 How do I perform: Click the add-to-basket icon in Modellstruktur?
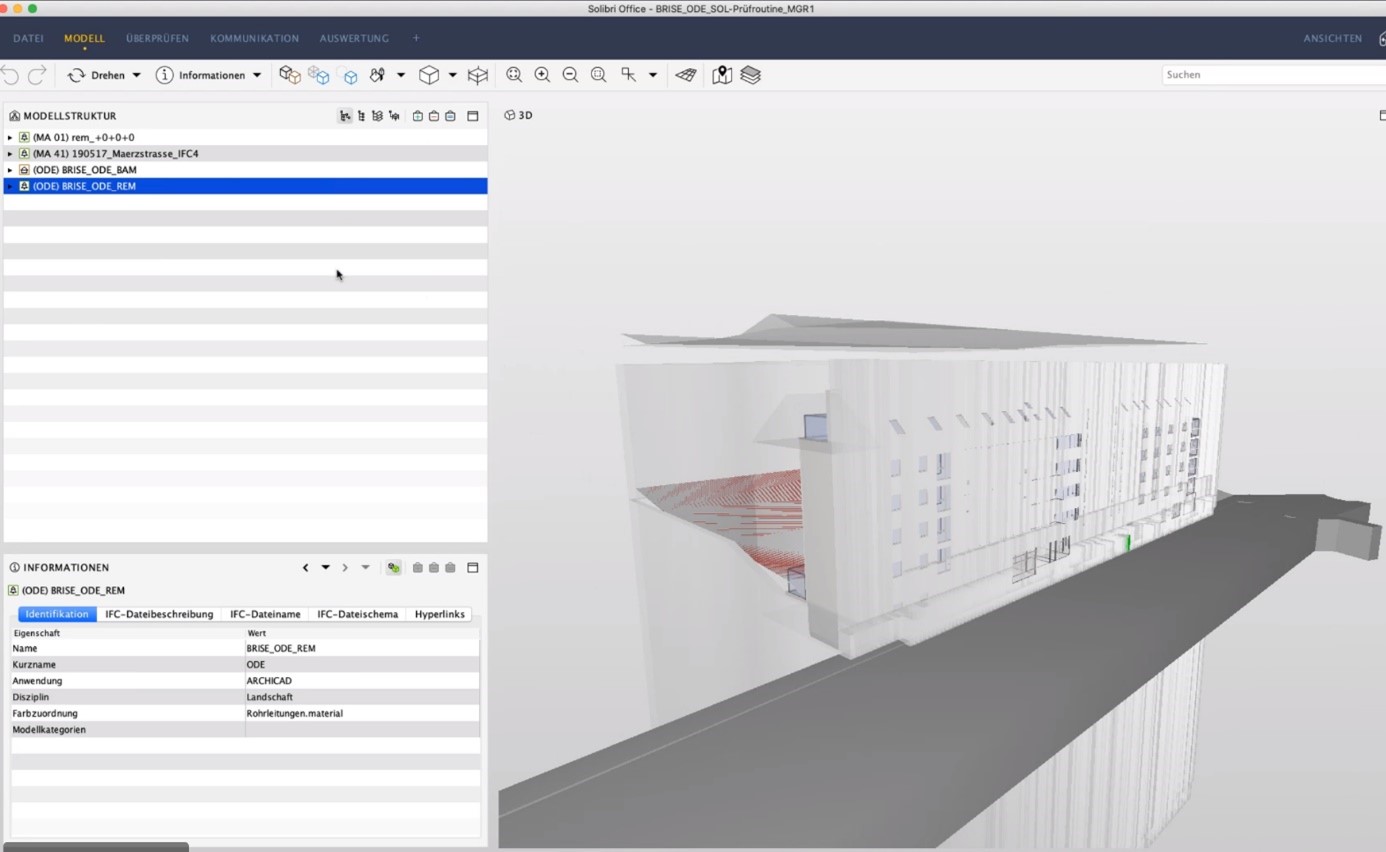415,115
